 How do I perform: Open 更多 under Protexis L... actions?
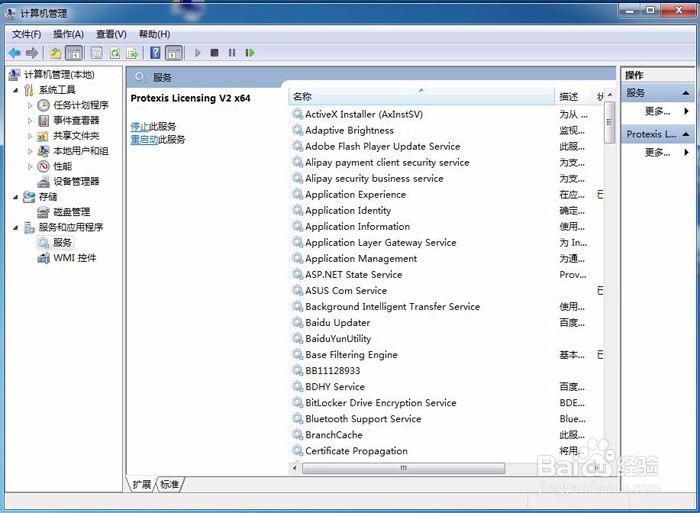click(658, 153)
